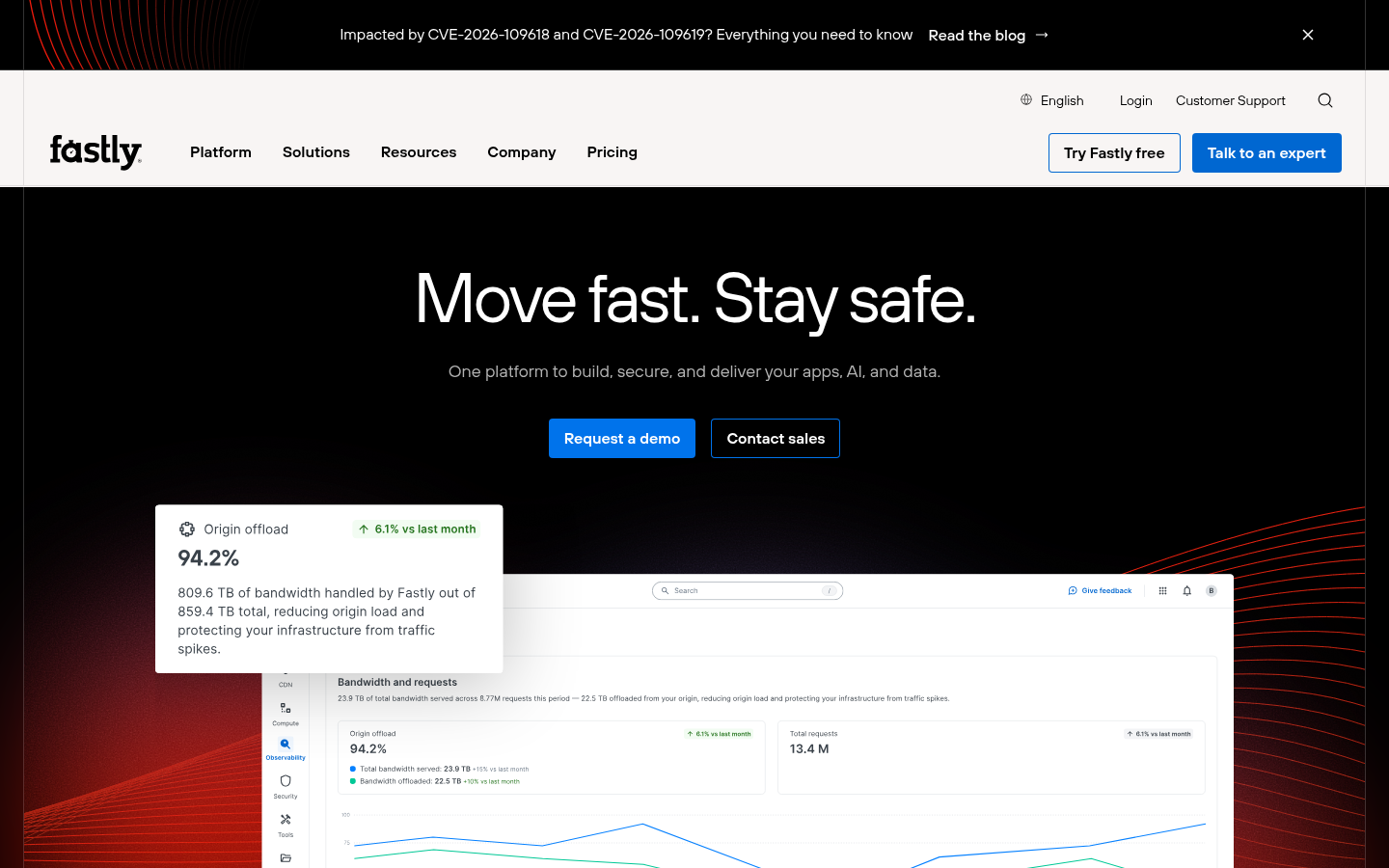Click the globe language icon
Image resolution: width=1389 pixels, height=868 pixels.
tap(1026, 99)
